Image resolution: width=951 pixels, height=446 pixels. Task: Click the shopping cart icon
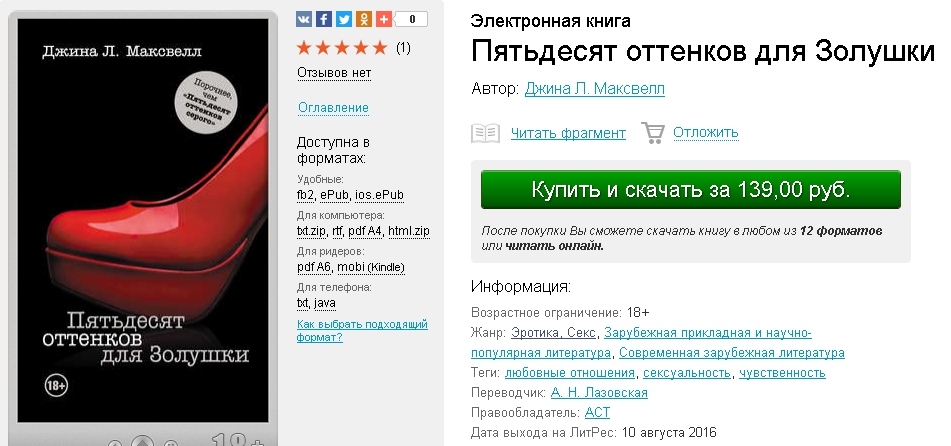click(x=653, y=133)
